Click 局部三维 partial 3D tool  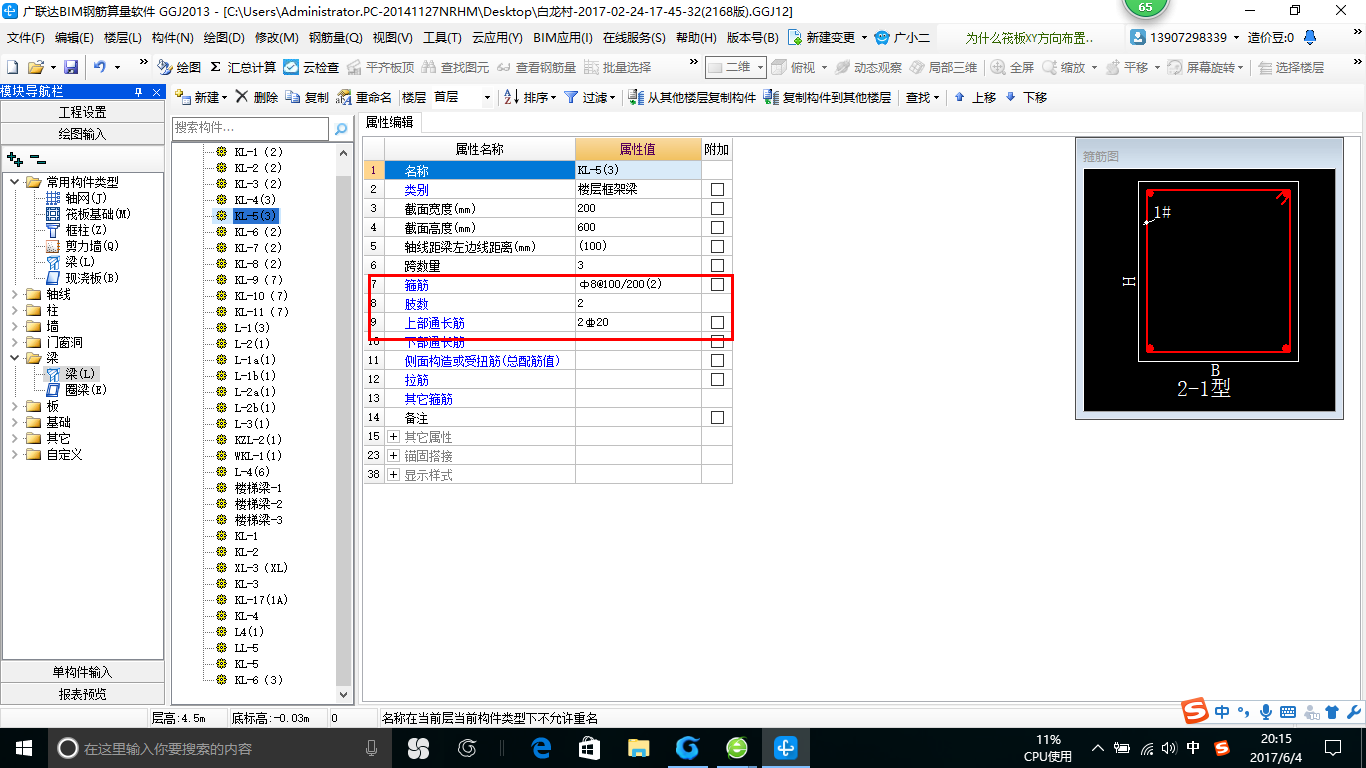(x=943, y=67)
